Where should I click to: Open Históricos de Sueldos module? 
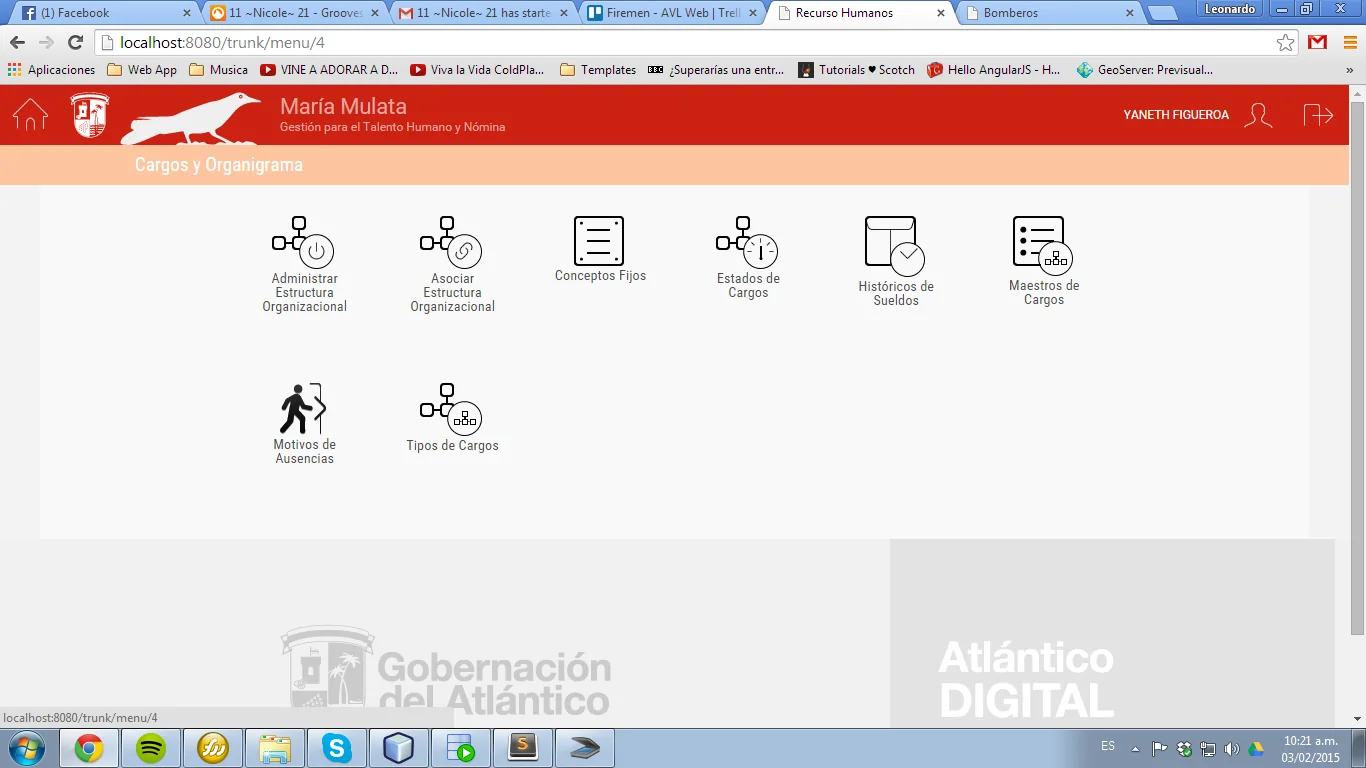896,261
